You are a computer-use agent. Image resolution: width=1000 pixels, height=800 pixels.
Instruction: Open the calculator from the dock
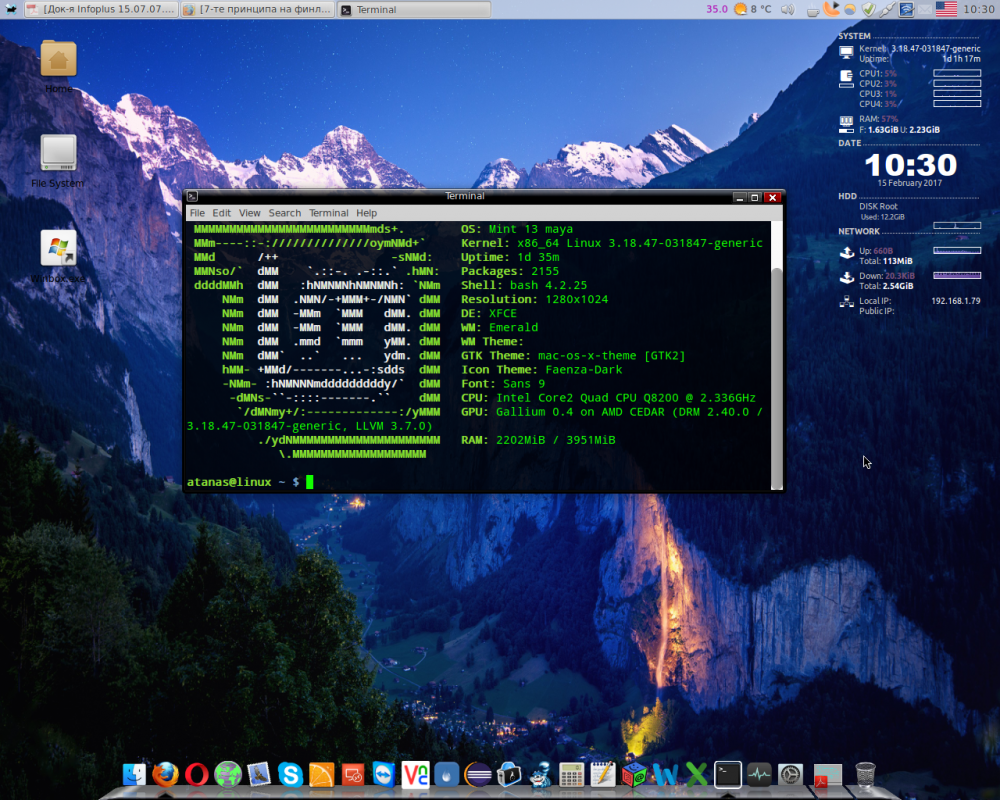(x=571, y=774)
